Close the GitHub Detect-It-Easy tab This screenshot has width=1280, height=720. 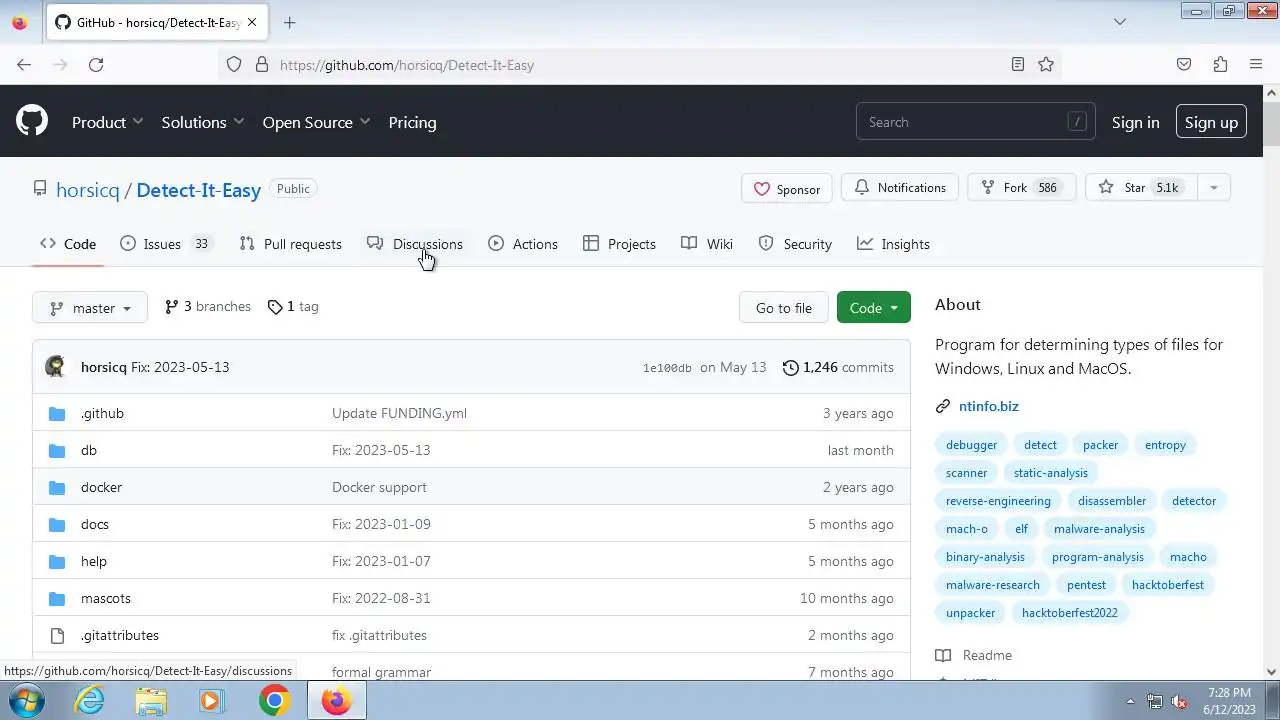254,22
